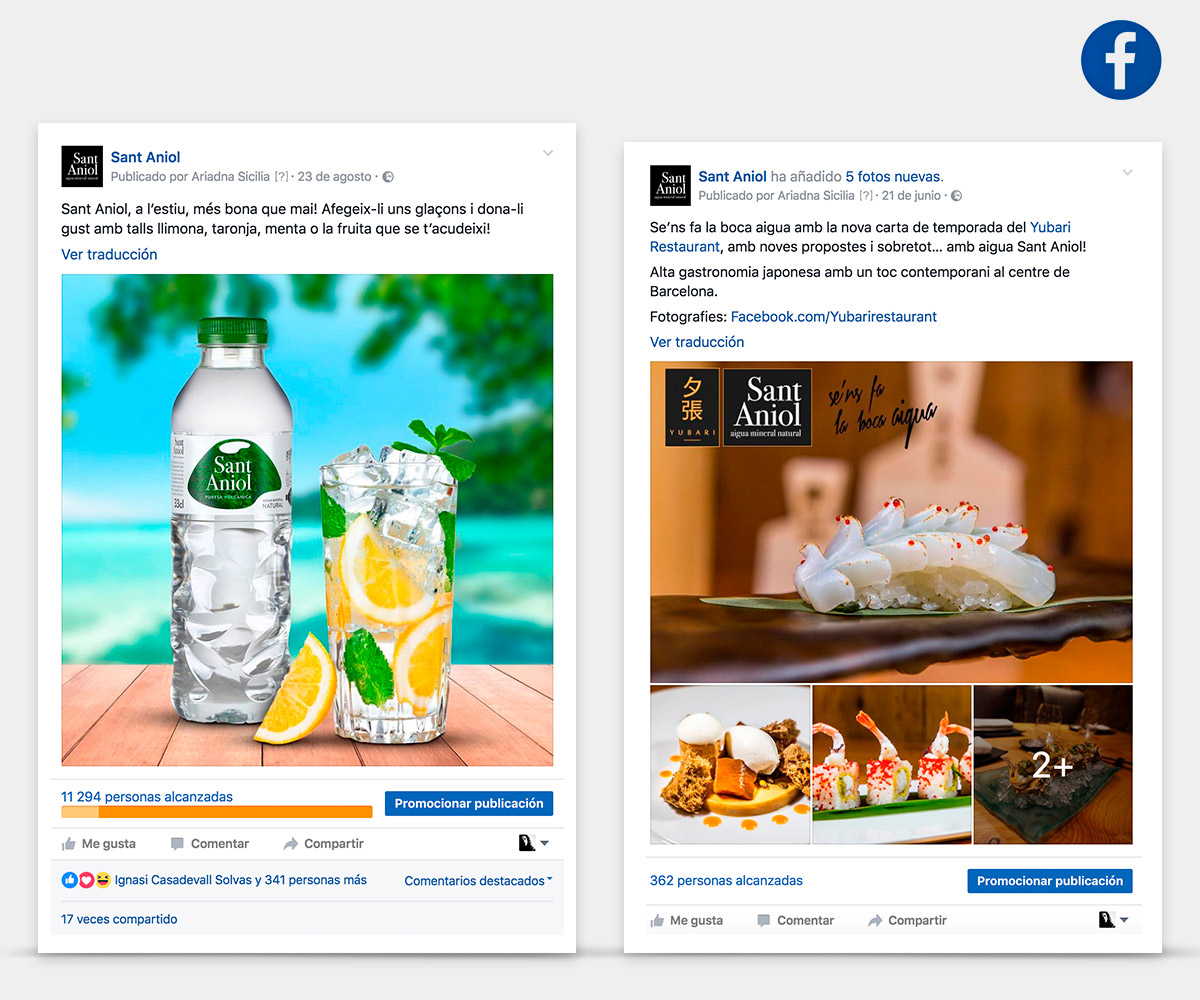The width and height of the screenshot is (1200, 1000).
Task: Open Sant Aniol page name in 21 de junio post
Action: click(733, 176)
